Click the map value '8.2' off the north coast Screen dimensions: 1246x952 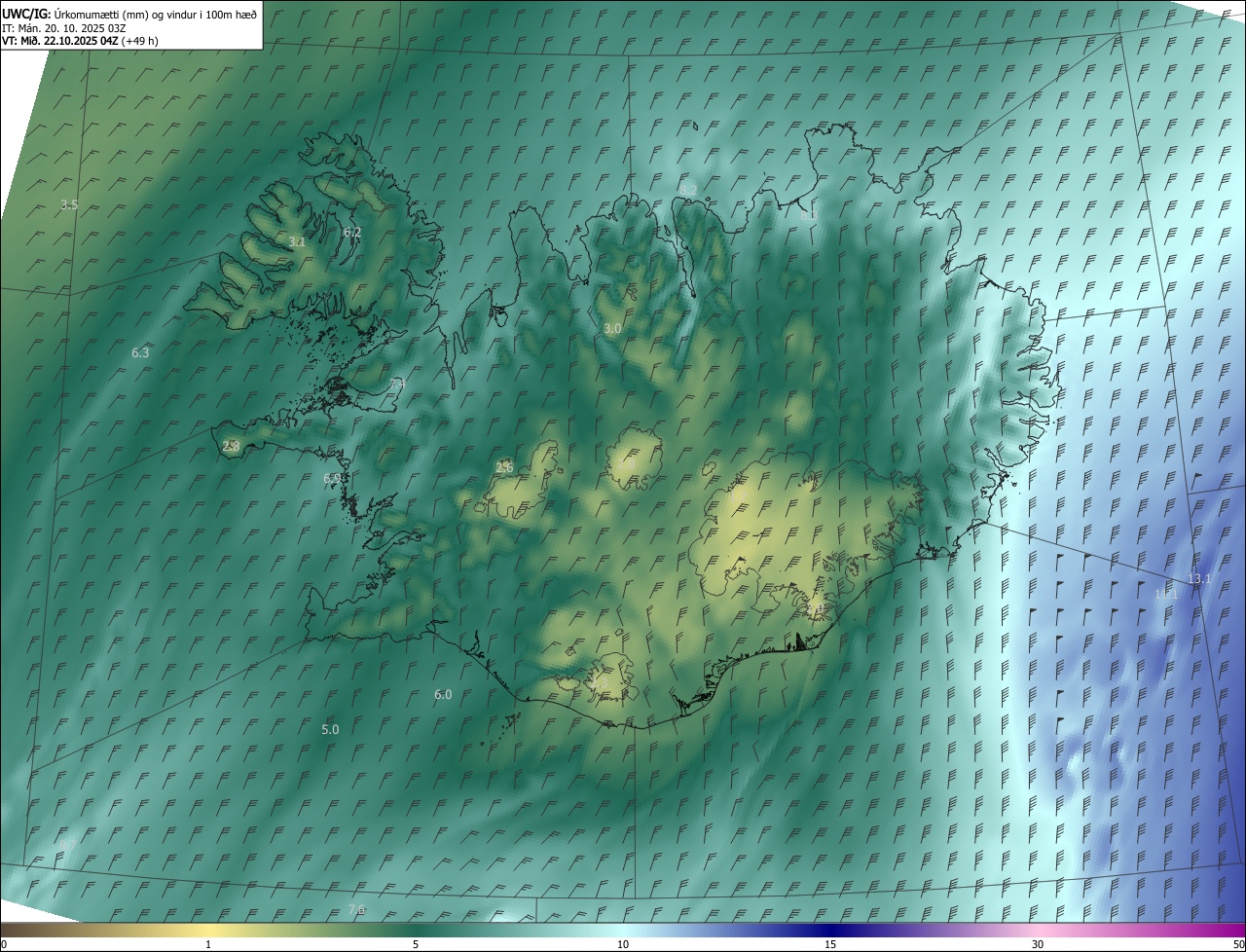click(x=688, y=189)
